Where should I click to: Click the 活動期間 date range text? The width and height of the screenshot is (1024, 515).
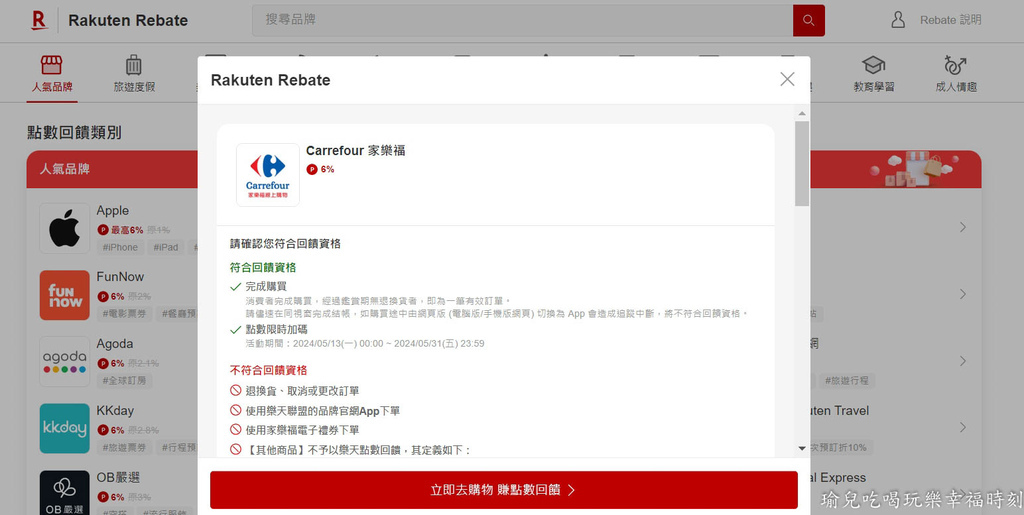pos(364,343)
